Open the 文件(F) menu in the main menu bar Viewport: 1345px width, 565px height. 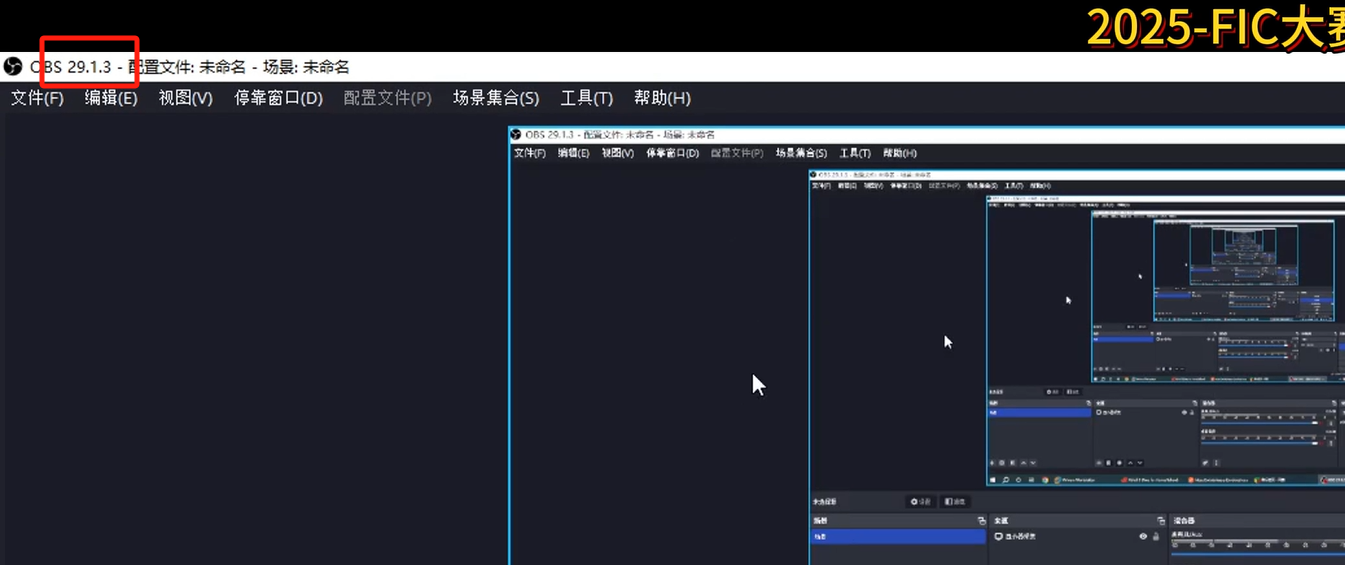point(37,98)
